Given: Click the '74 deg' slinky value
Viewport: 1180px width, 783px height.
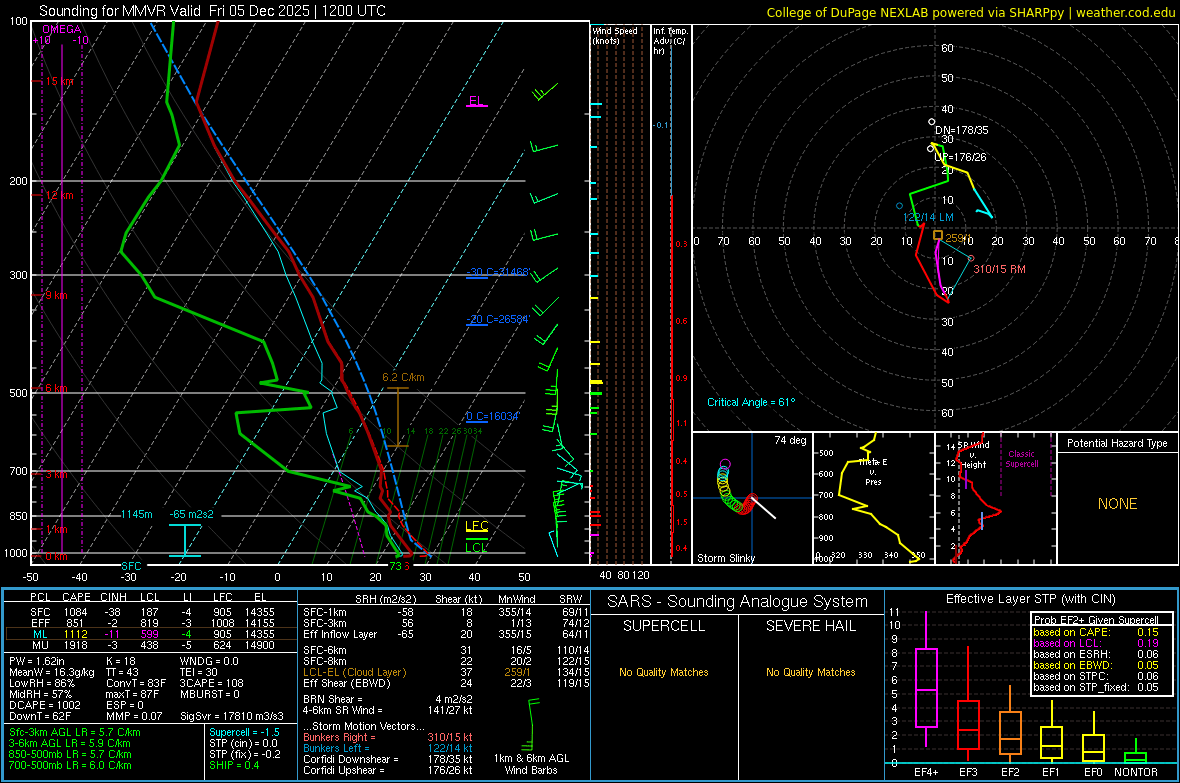Looking at the screenshot, I should click(790, 440).
